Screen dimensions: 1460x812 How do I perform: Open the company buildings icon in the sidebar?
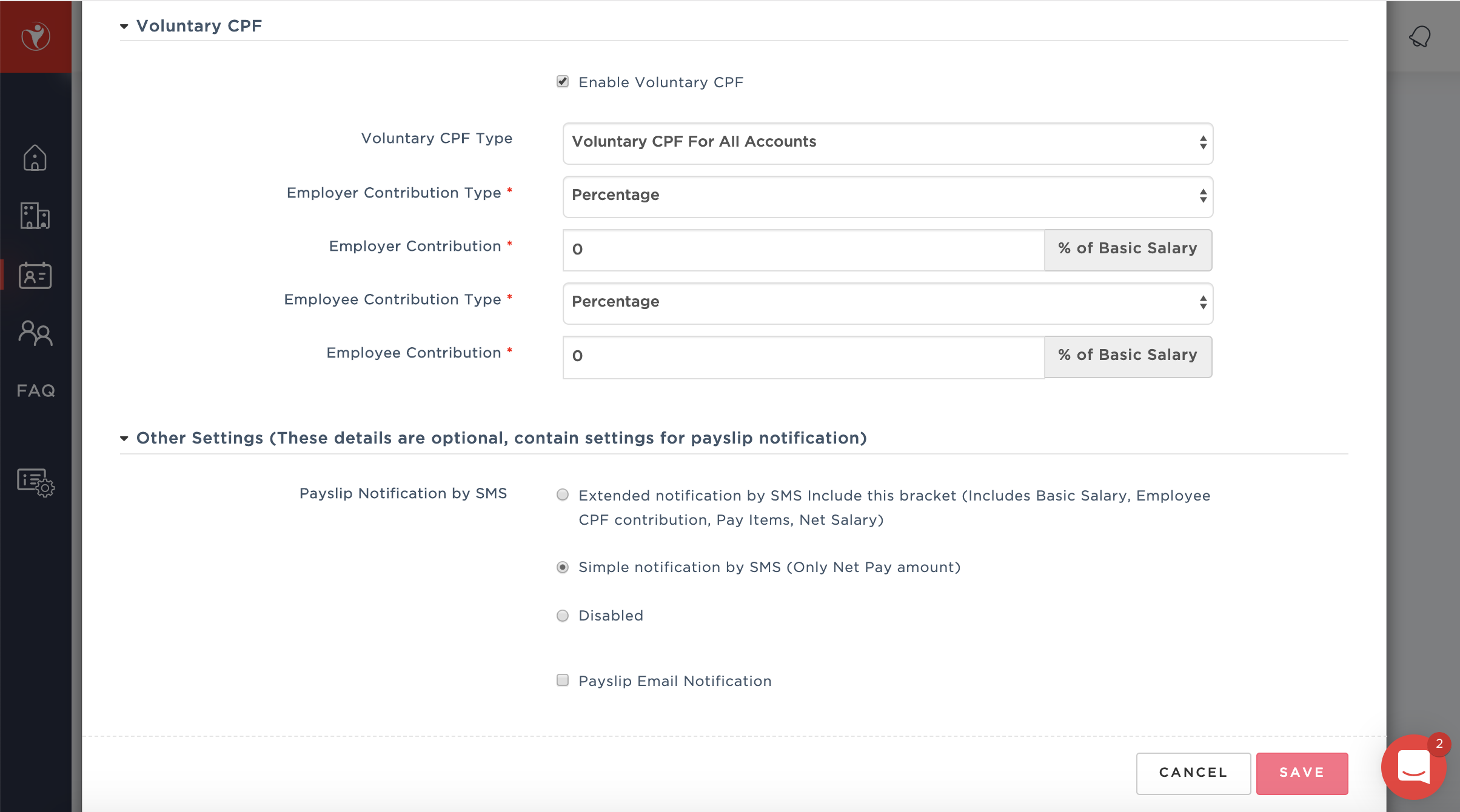35,216
